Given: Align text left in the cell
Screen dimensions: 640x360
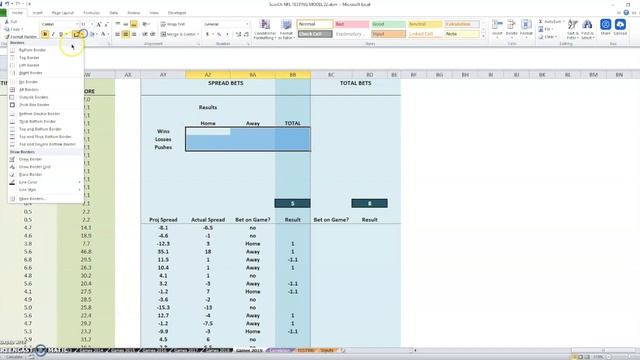Looking at the screenshot, I should [118, 34].
